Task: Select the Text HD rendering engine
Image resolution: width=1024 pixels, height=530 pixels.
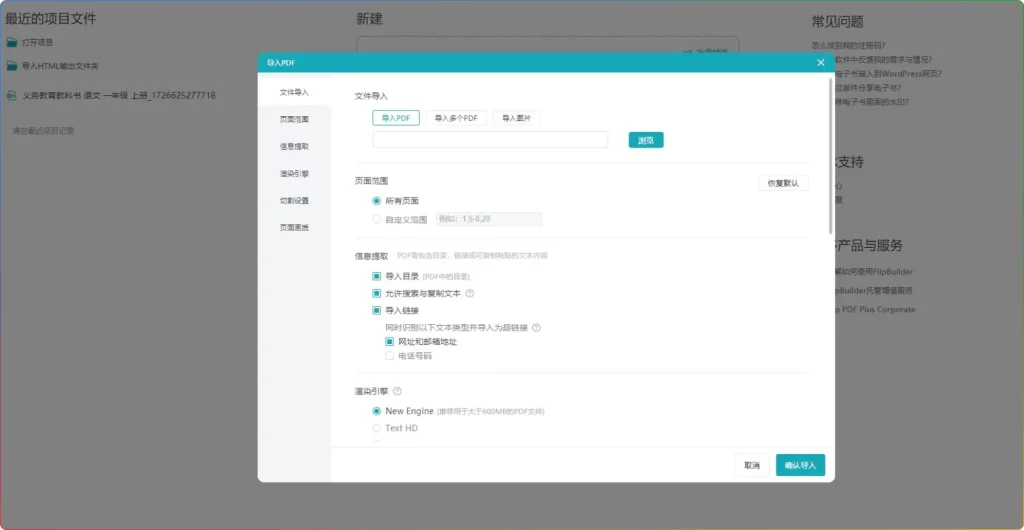Action: (x=377, y=428)
